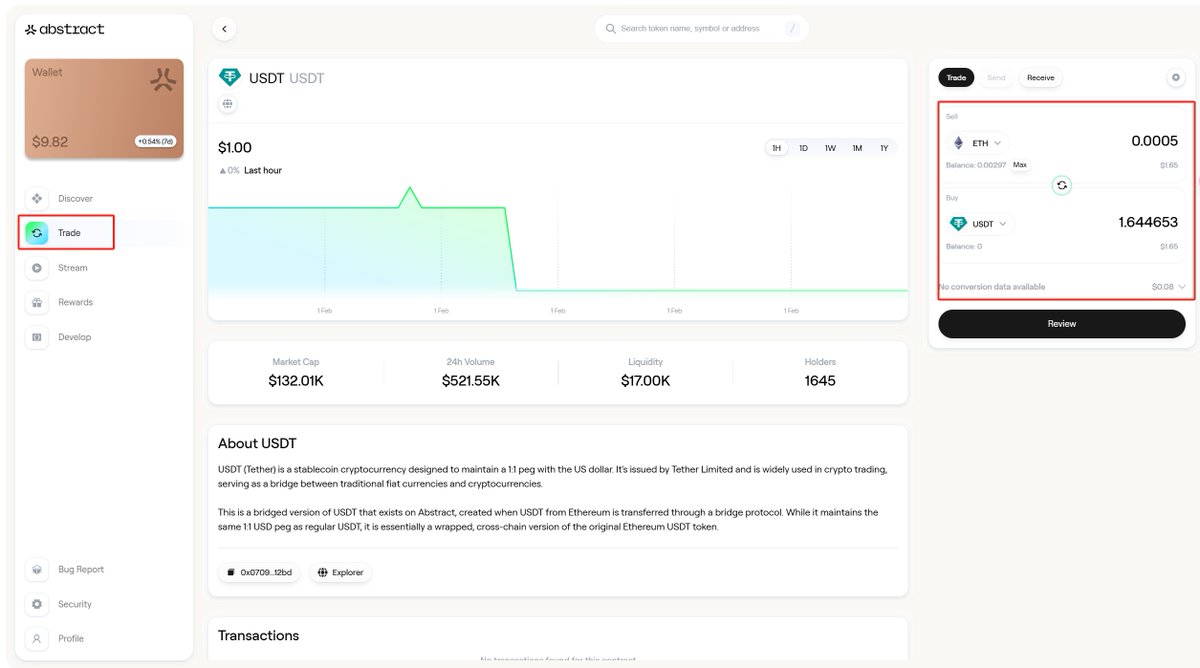Edit the sell amount 0.0005 field
1200x668 pixels.
[1154, 141]
